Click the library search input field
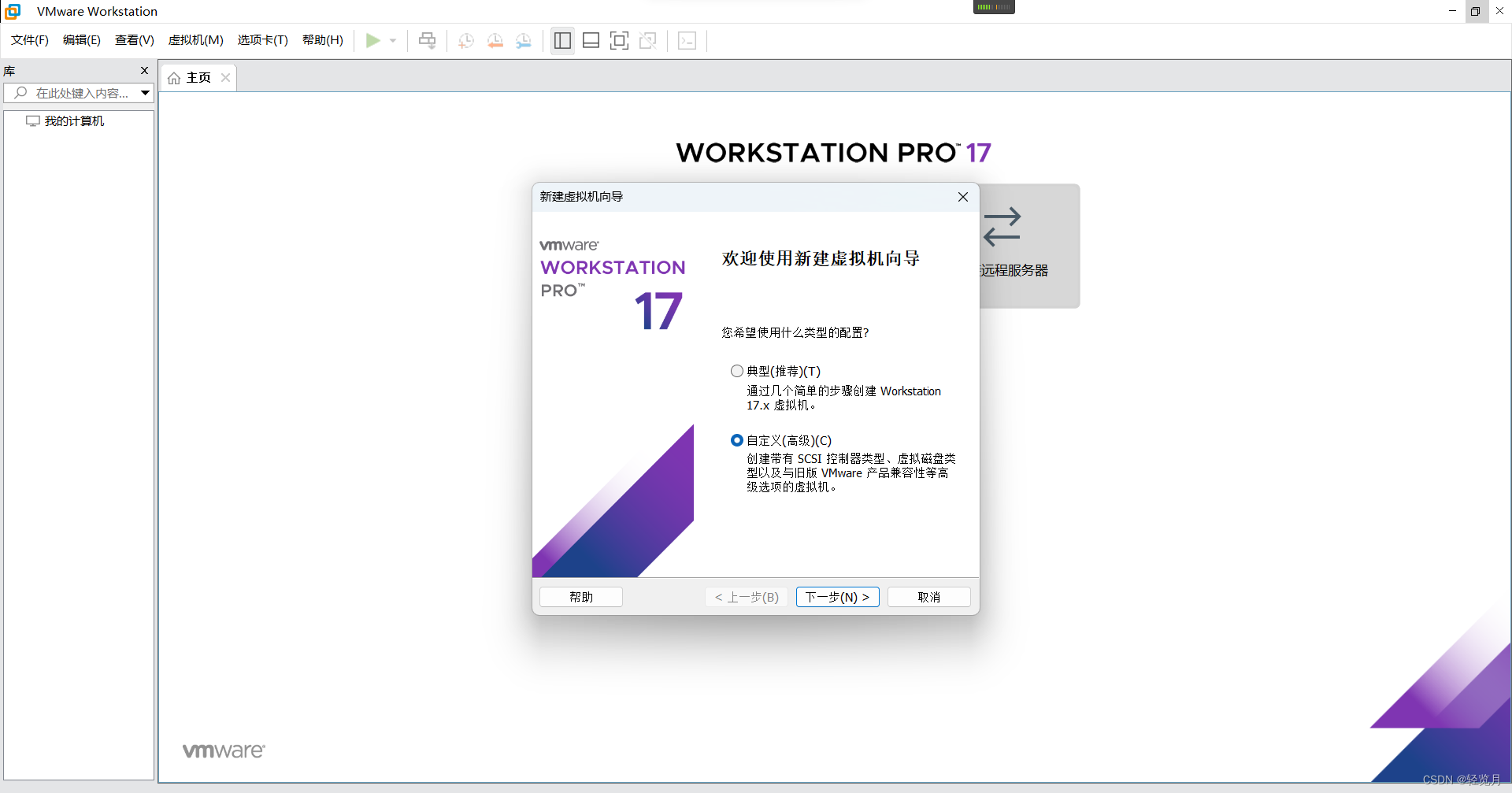 coord(79,93)
